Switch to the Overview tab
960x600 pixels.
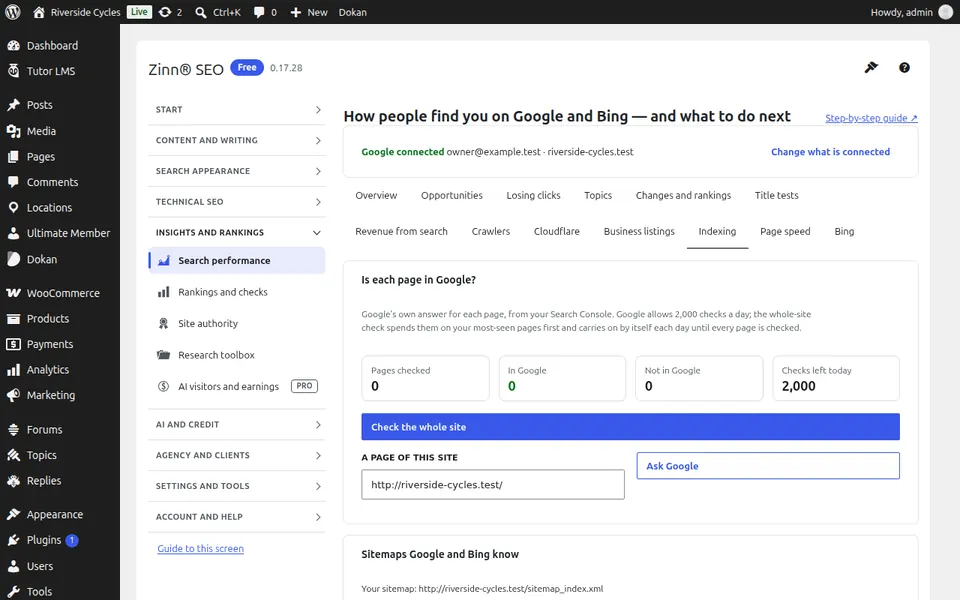(x=376, y=195)
